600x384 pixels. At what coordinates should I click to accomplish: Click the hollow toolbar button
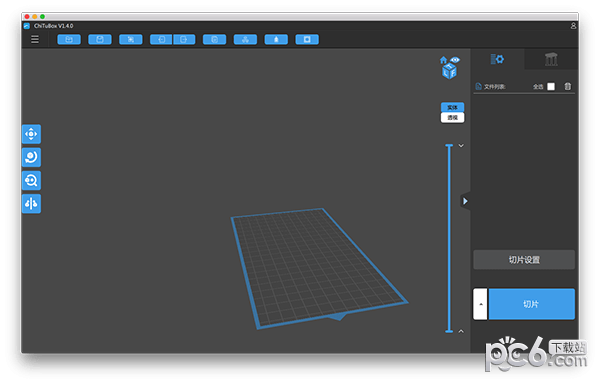point(276,39)
